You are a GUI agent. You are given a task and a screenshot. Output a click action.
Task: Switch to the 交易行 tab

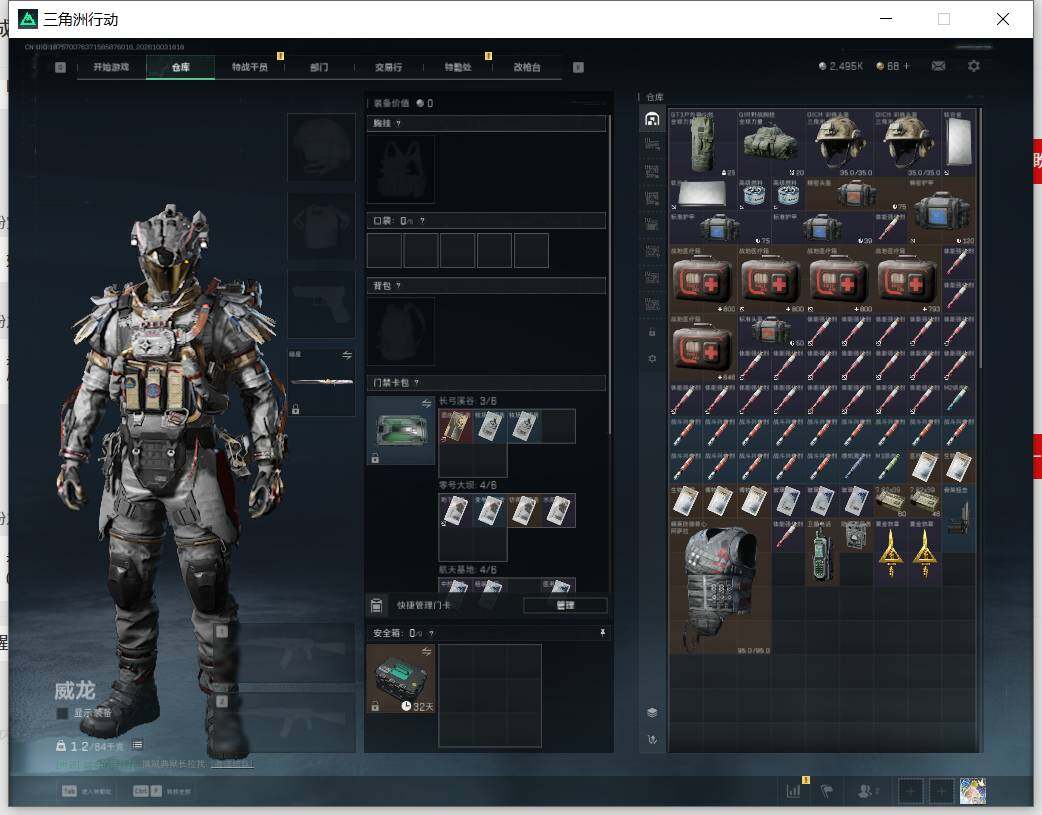(x=388, y=67)
